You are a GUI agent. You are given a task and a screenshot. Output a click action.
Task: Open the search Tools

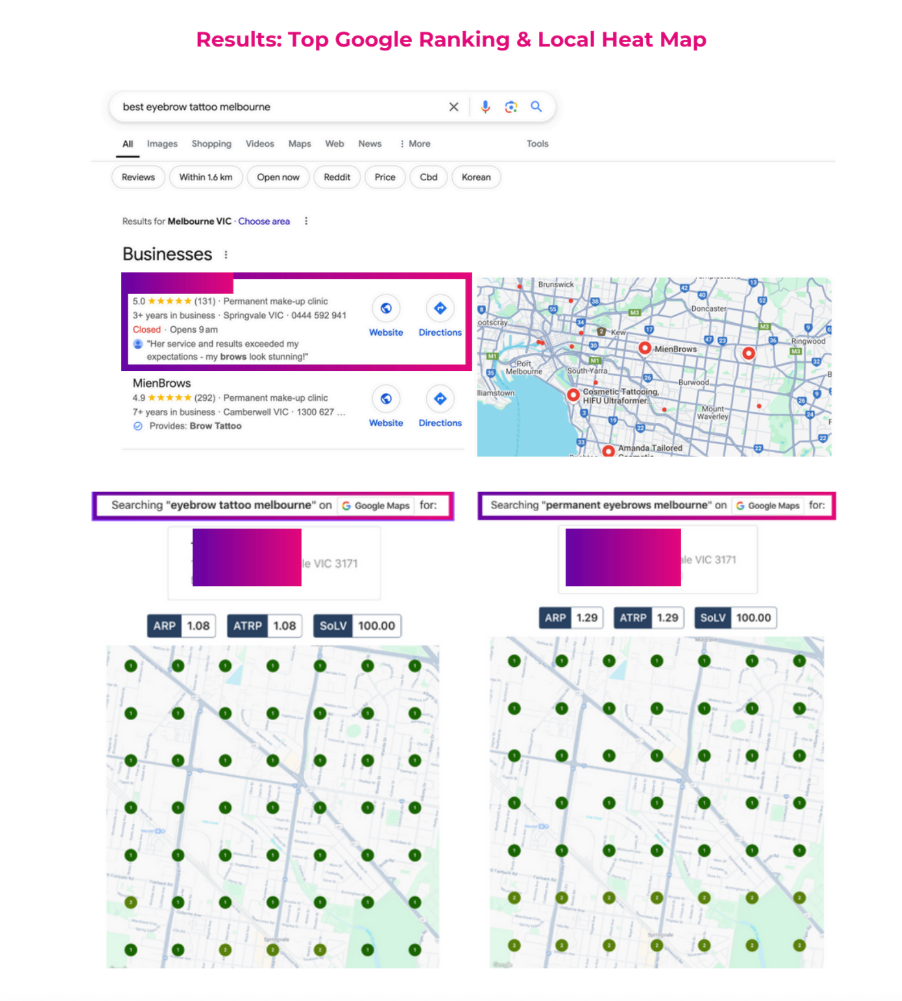click(537, 144)
